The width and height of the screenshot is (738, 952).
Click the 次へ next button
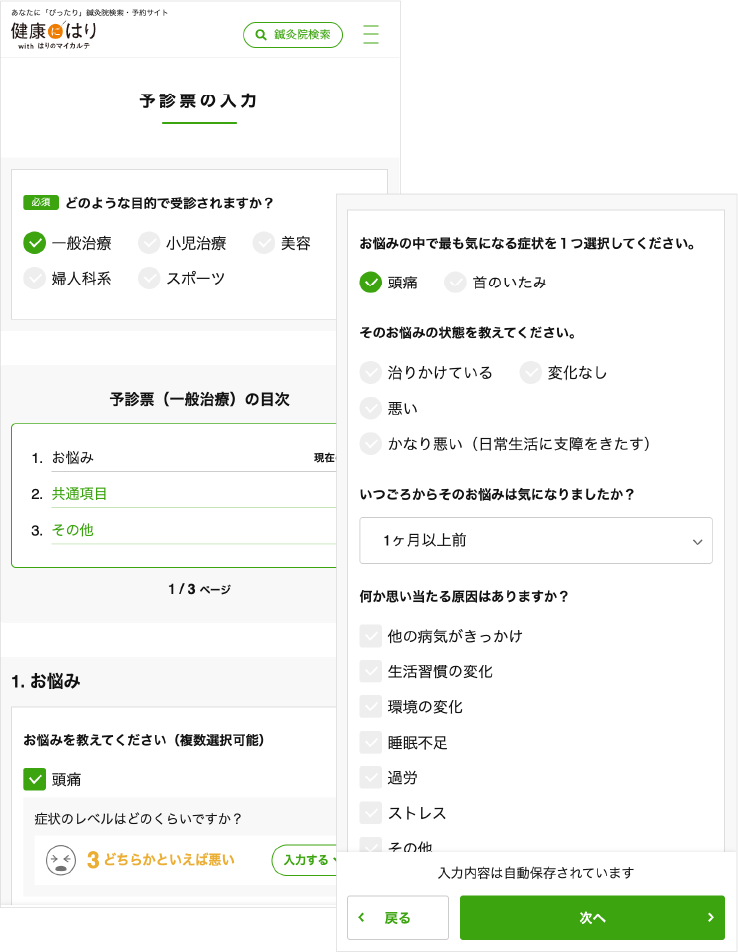click(x=592, y=918)
